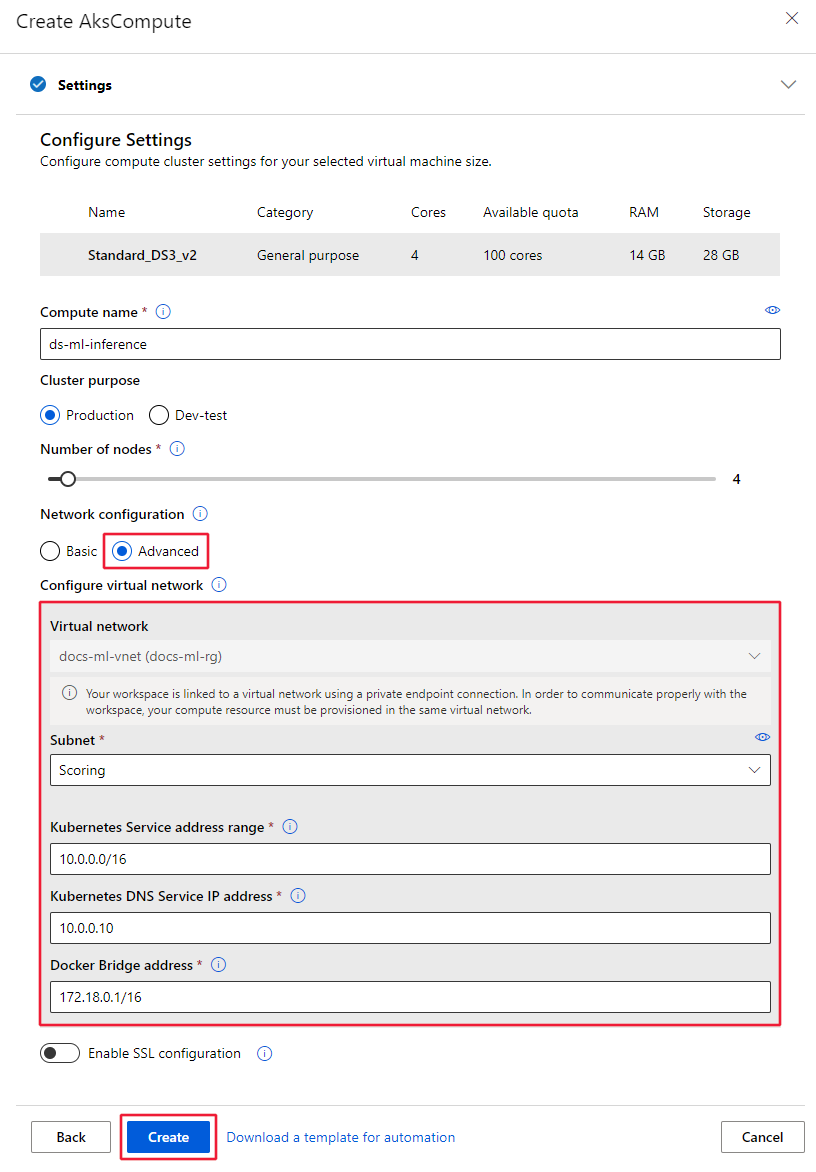The image size is (816, 1172).
Task: Open the Subnet dropdown showing Scoring
Action: pyautogui.click(x=410, y=770)
